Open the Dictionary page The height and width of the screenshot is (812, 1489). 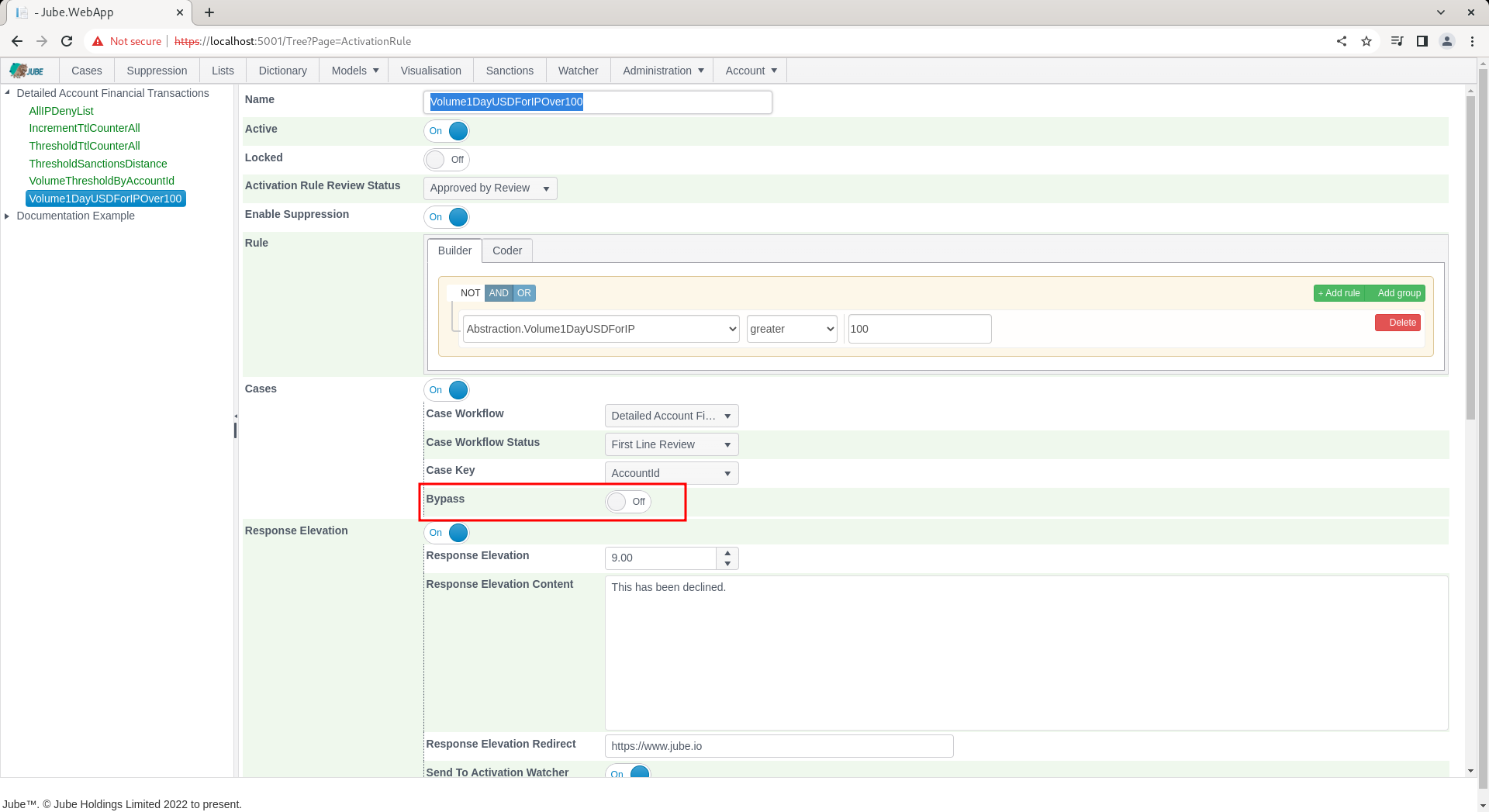pyautogui.click(x=283, y=71)
